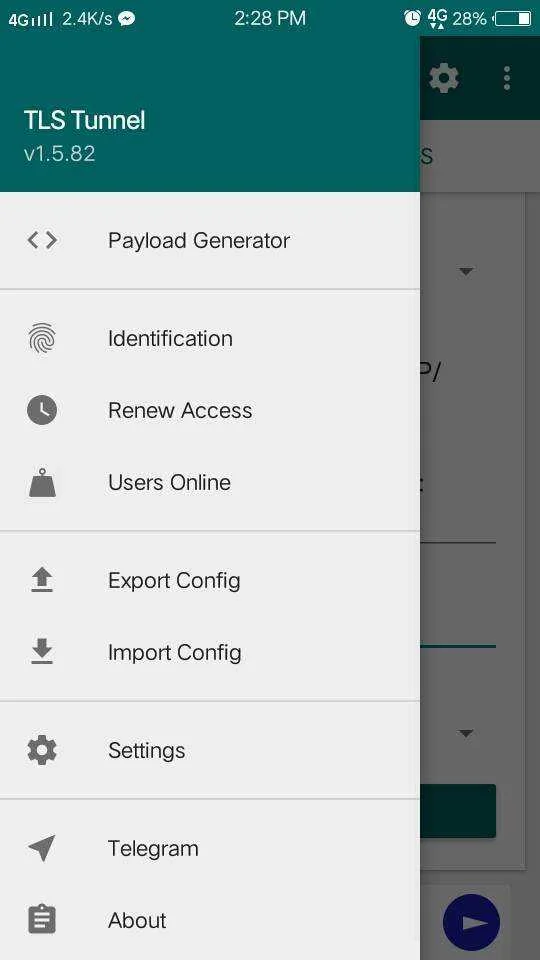Screen dimensions: 540x960
Task: Tap the weight Users Online icon
Action: click(42, 482)
